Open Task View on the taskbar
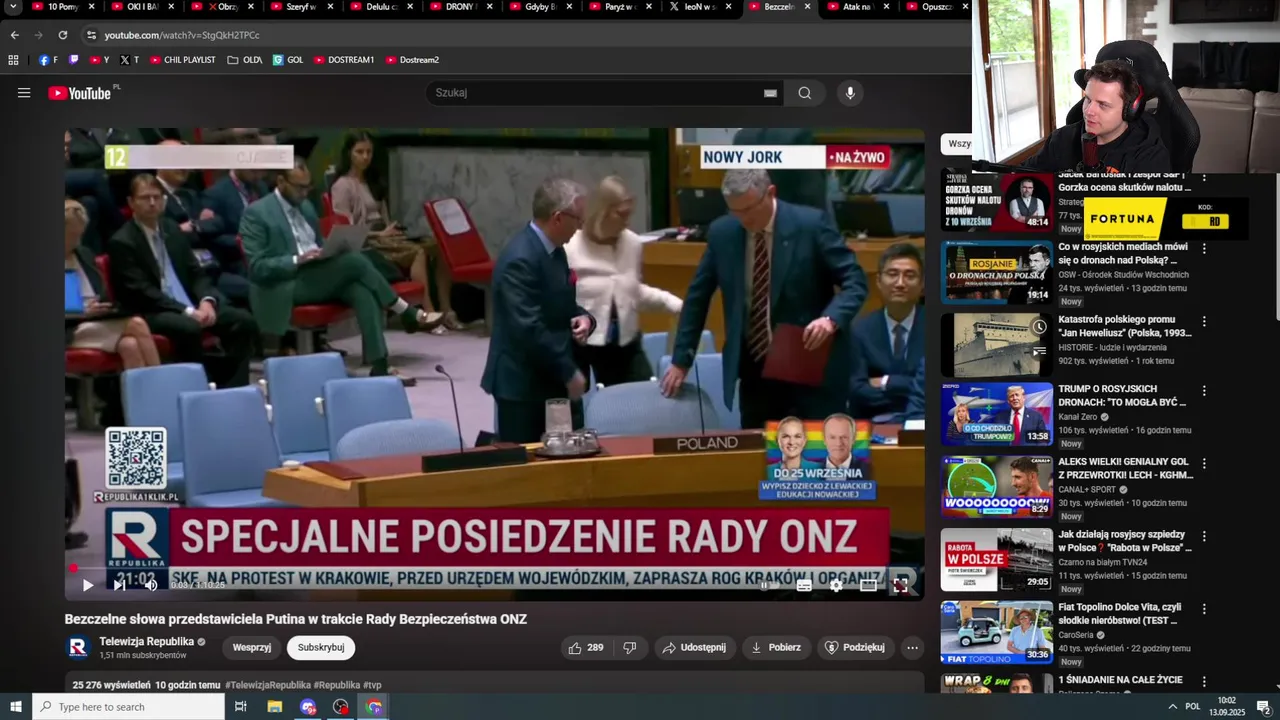Screen dimensions: 1280x720 (x=241, y=707)
